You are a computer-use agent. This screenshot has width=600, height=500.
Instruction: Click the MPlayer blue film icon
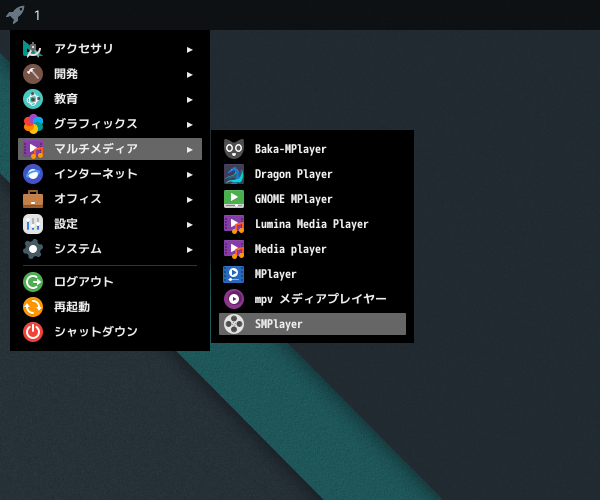tap(234, 274)
